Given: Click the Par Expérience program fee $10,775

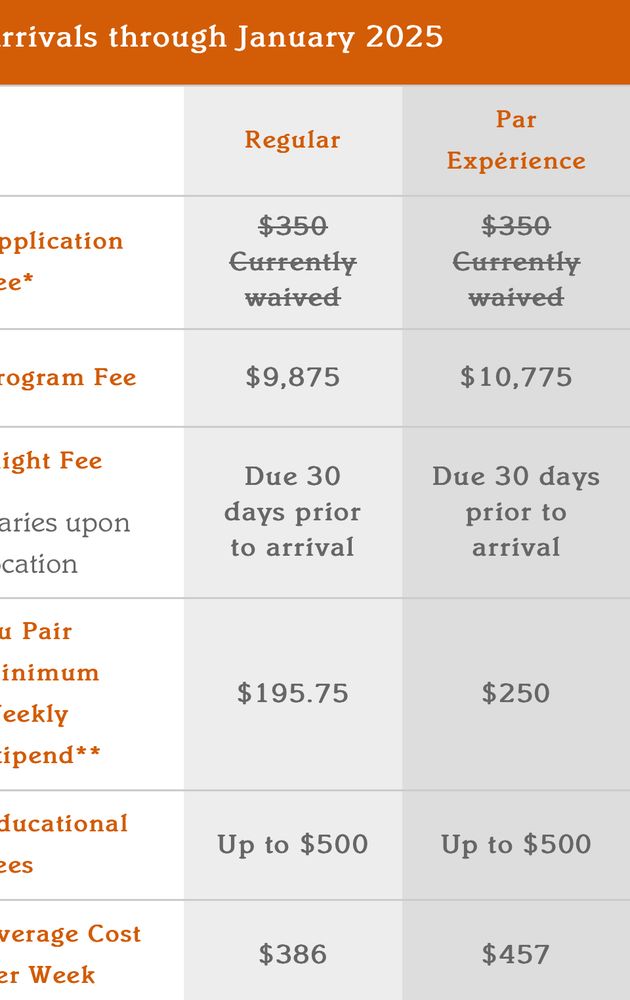Looking at the screenshot, I should (516, 377).
